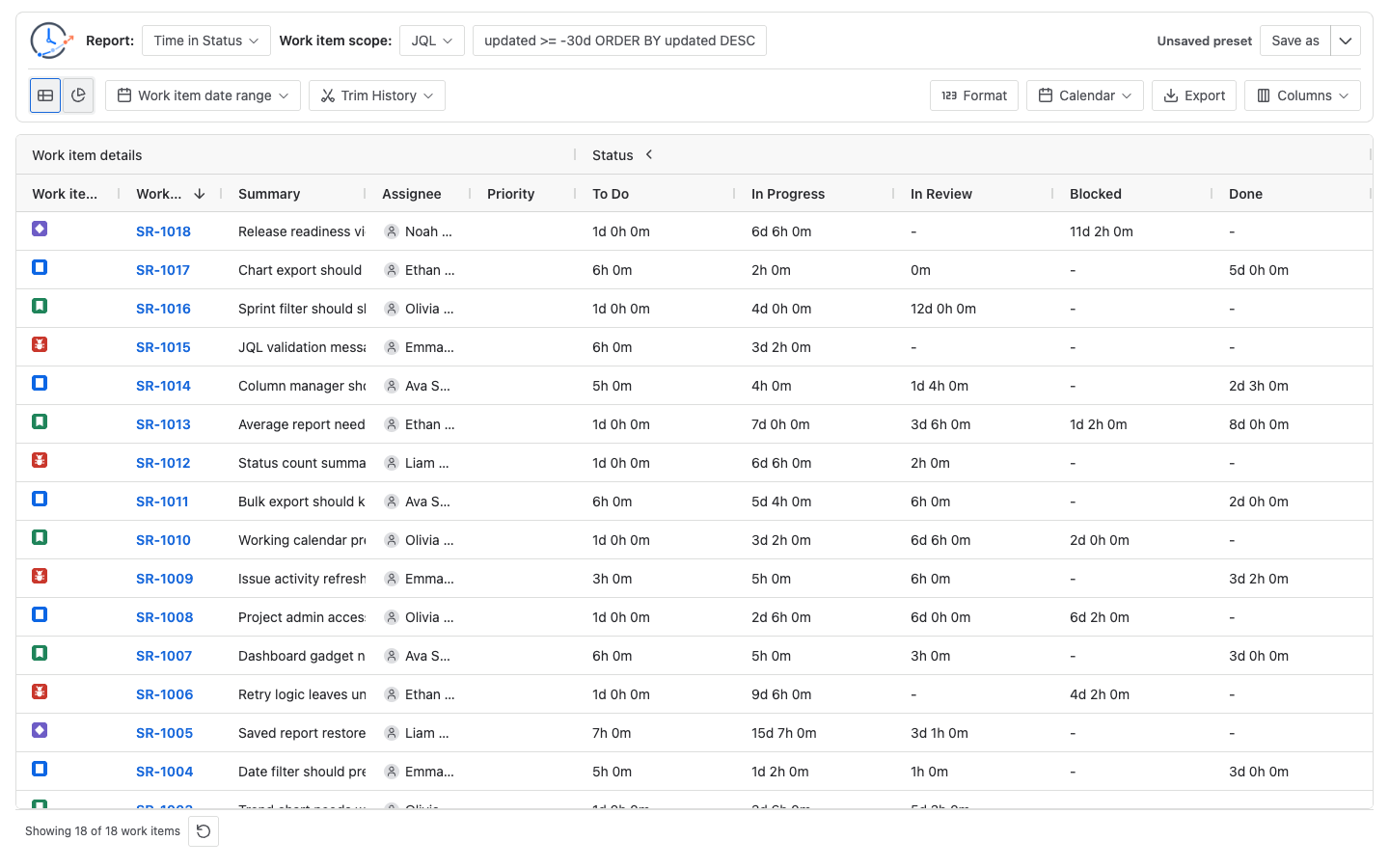Click the Format button

974,95
